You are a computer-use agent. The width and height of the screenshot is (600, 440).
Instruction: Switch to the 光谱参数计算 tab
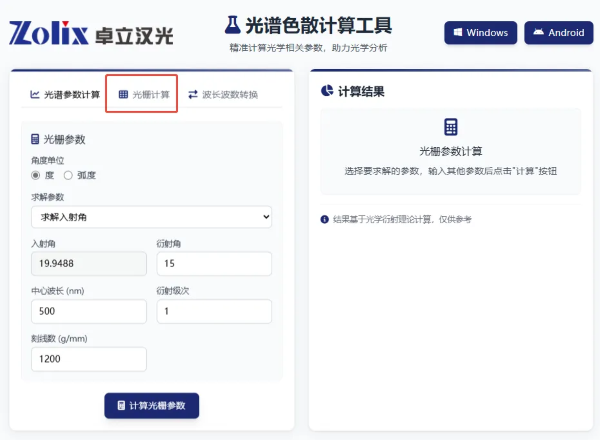tap(65, 95)
